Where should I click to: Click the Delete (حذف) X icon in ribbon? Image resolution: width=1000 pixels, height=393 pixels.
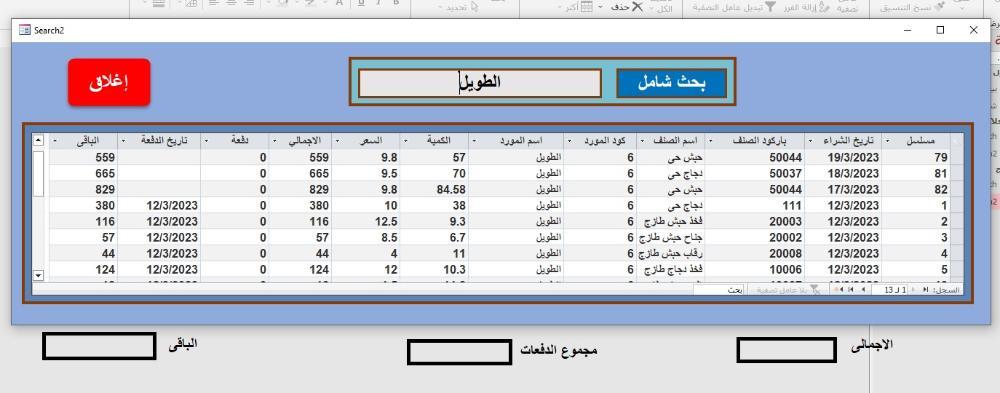coord(637,7)
